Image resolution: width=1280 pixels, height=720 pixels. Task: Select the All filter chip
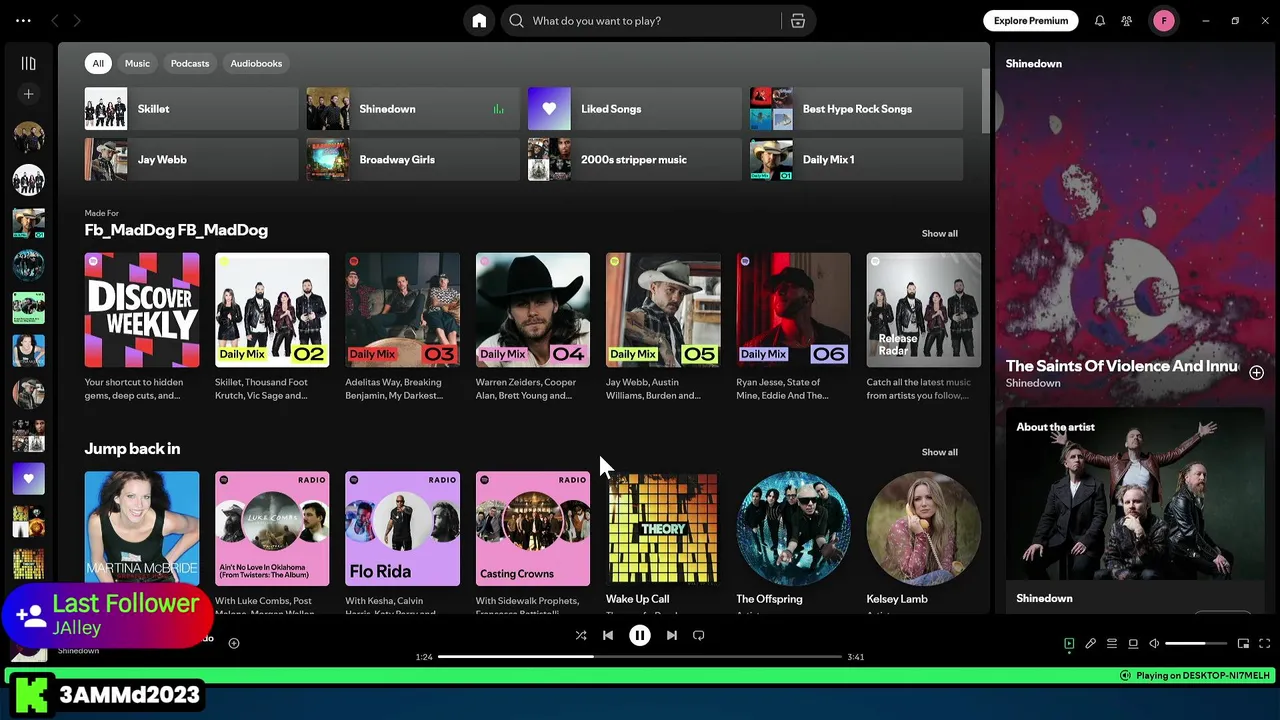pos(98,63)
